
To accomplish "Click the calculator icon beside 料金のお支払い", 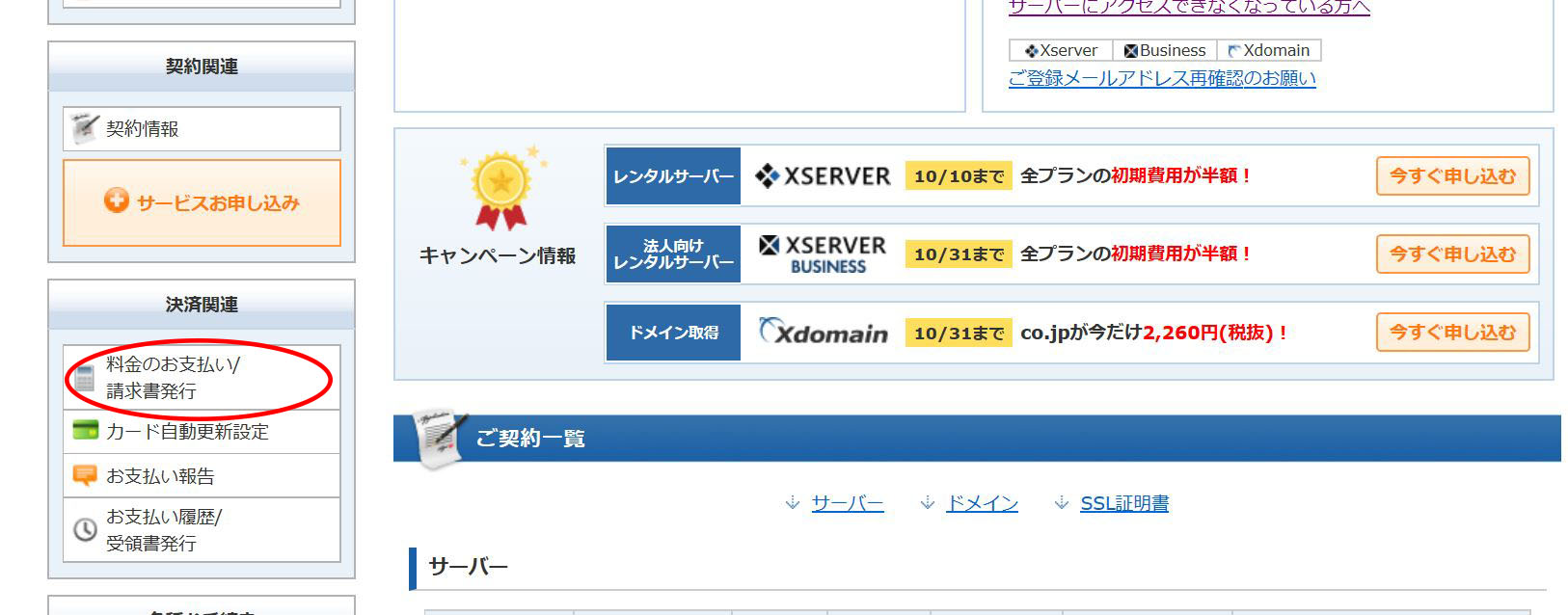I will click(x=85, y=377).
